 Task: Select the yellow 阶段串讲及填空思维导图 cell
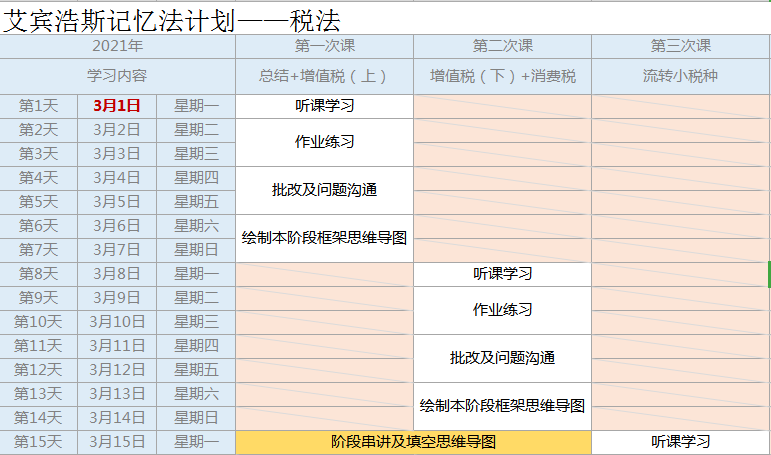tap(413, 442)
